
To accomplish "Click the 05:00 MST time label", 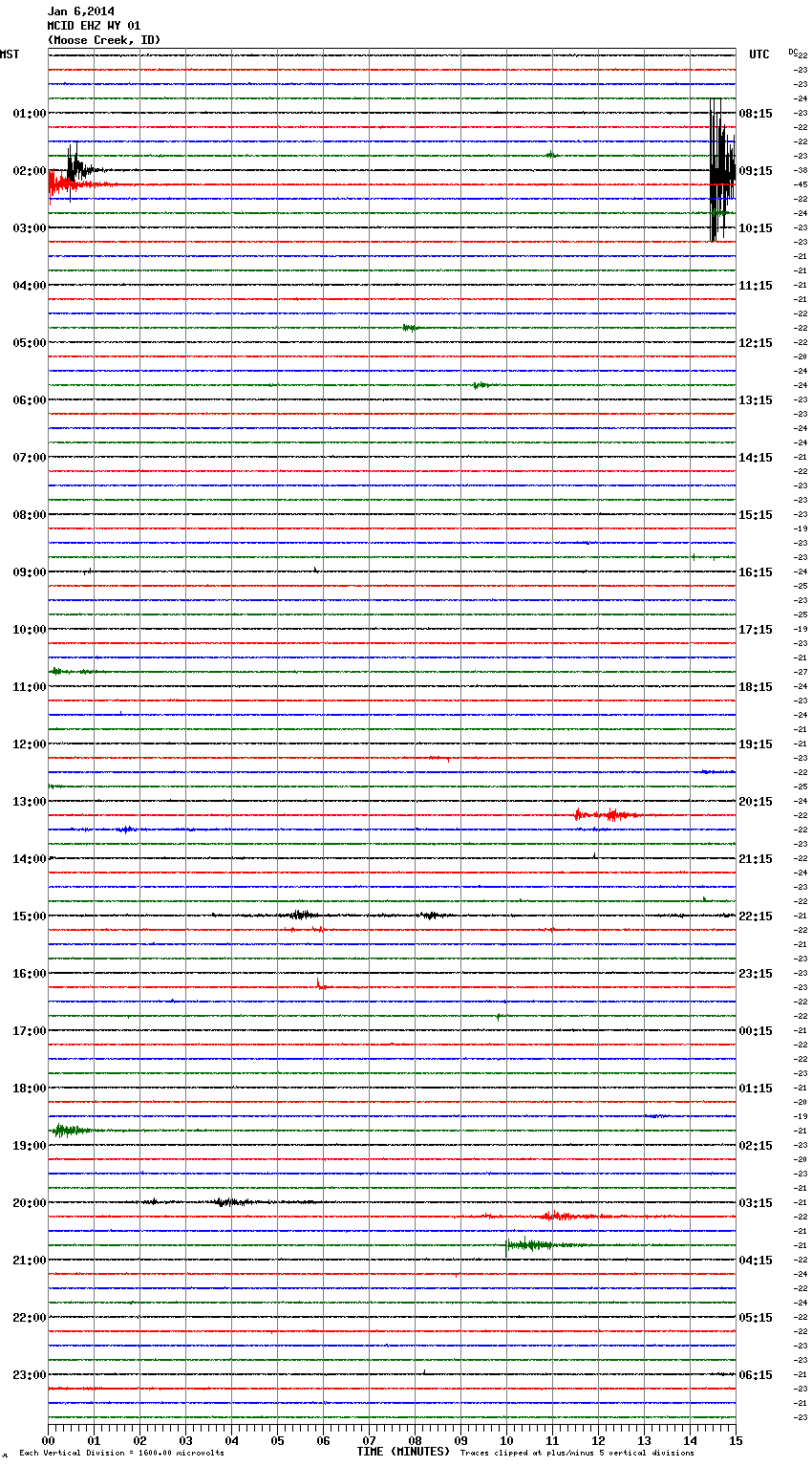I will [29, 342].
